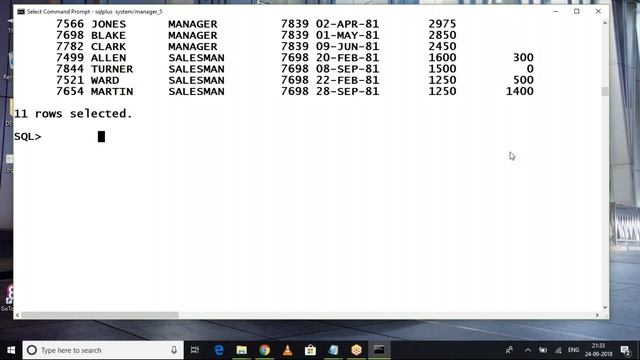Click employee number 7566

coord(70,24)
